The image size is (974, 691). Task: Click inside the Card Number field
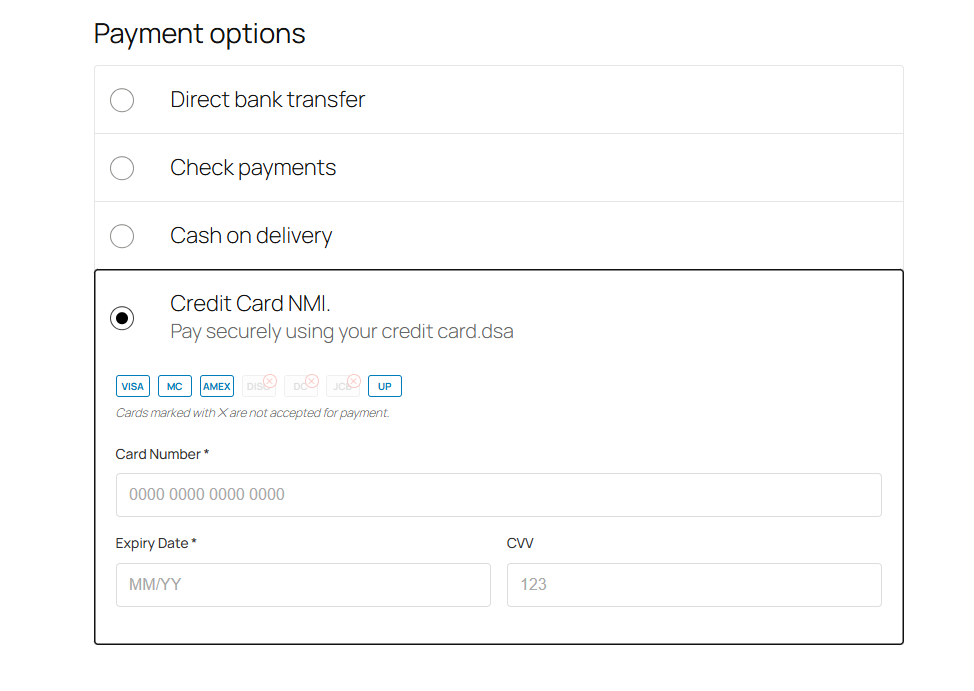pos(498,494)
